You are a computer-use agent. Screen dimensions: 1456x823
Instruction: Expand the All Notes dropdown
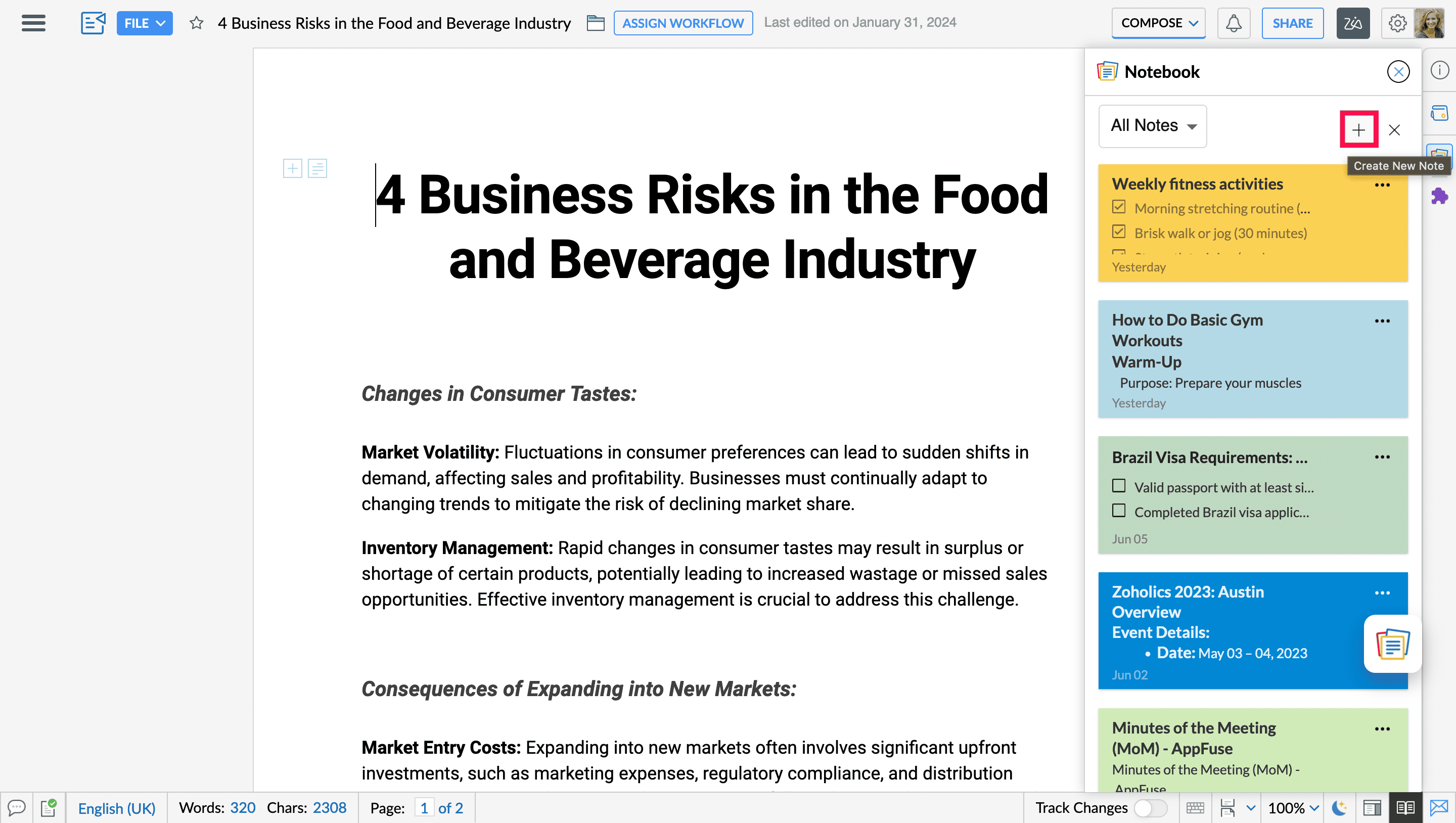tap(1153, 125)
